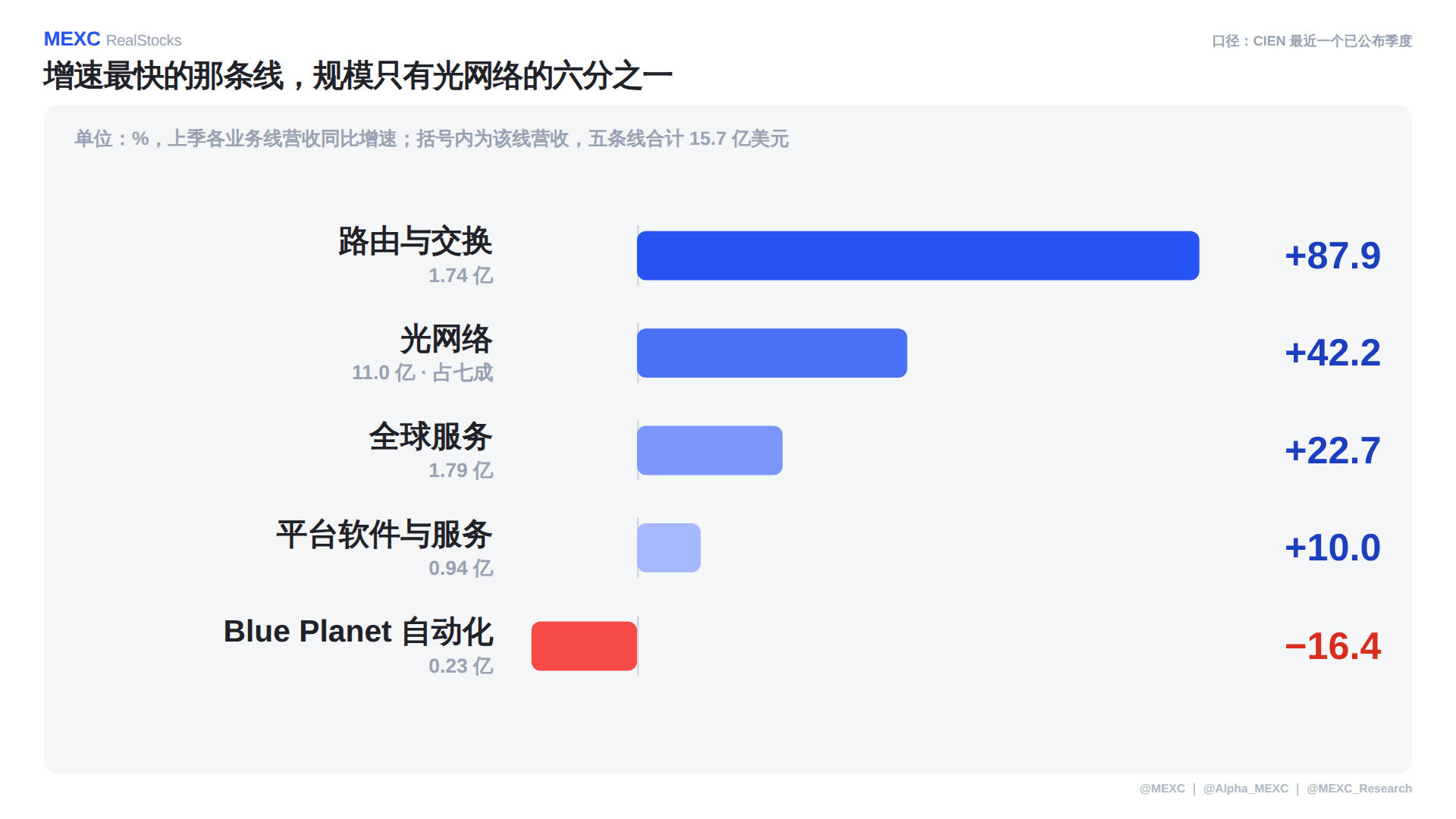Image resolution: width=1456 pixels, height=819 pixels.
Task: Select the 光网络 bar in the chart
Action: 772,353
